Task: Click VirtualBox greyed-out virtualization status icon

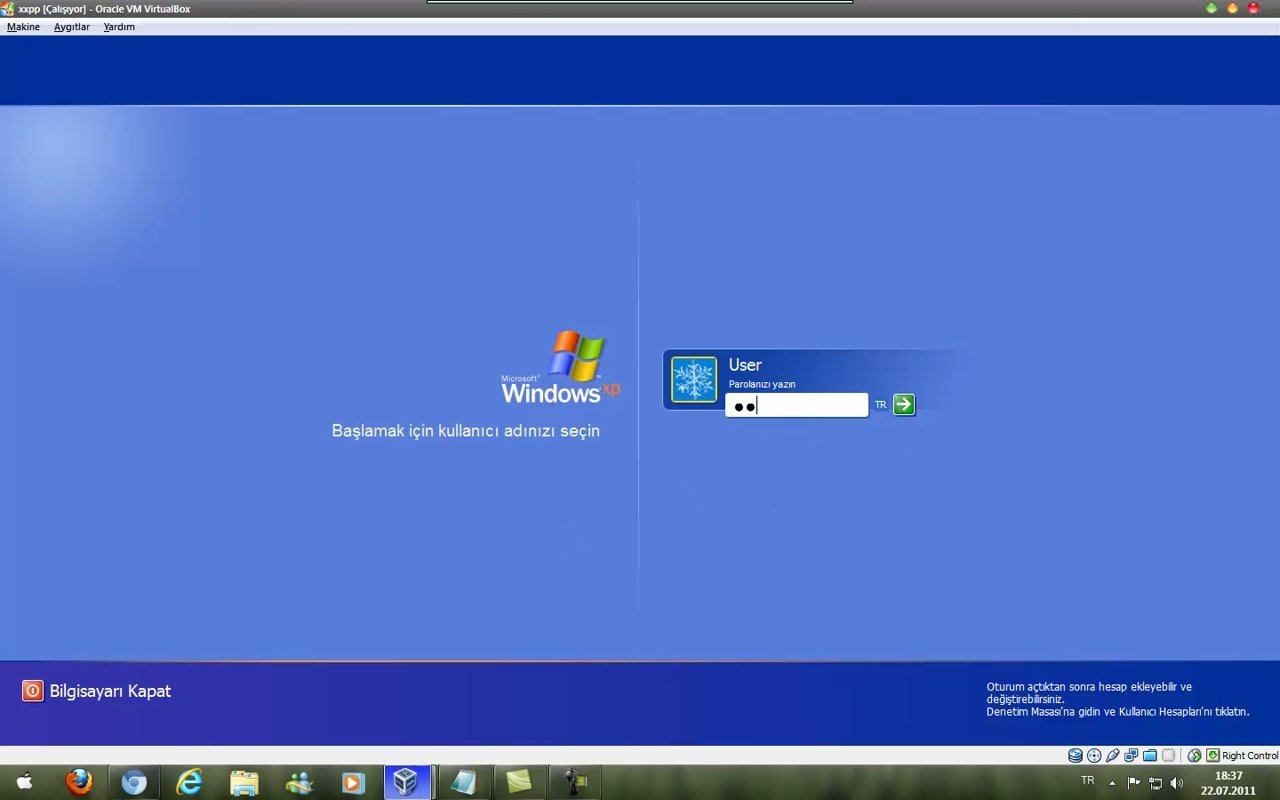Action: click(1168, 755)
